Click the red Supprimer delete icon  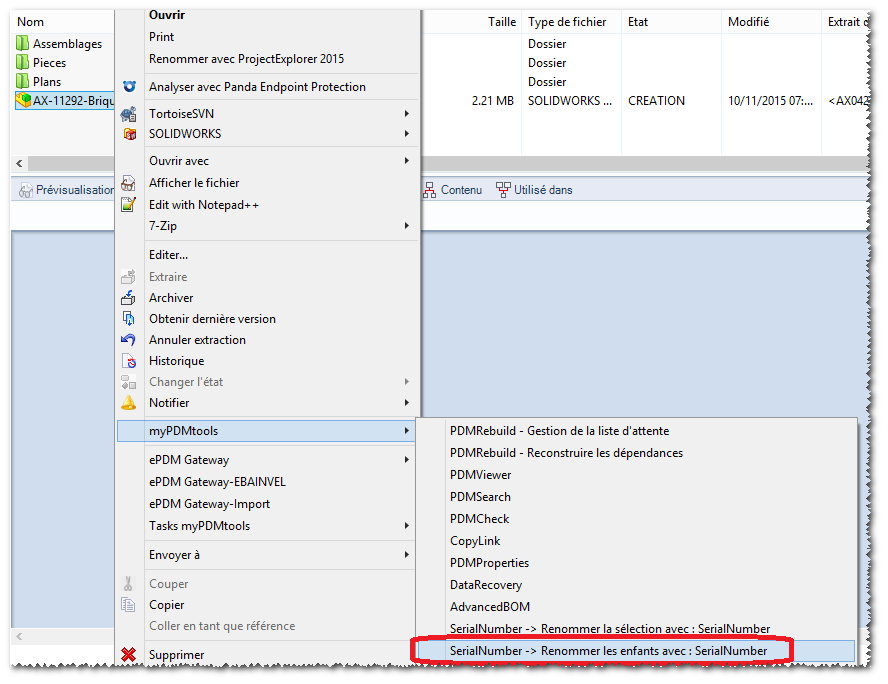point(128,655)
